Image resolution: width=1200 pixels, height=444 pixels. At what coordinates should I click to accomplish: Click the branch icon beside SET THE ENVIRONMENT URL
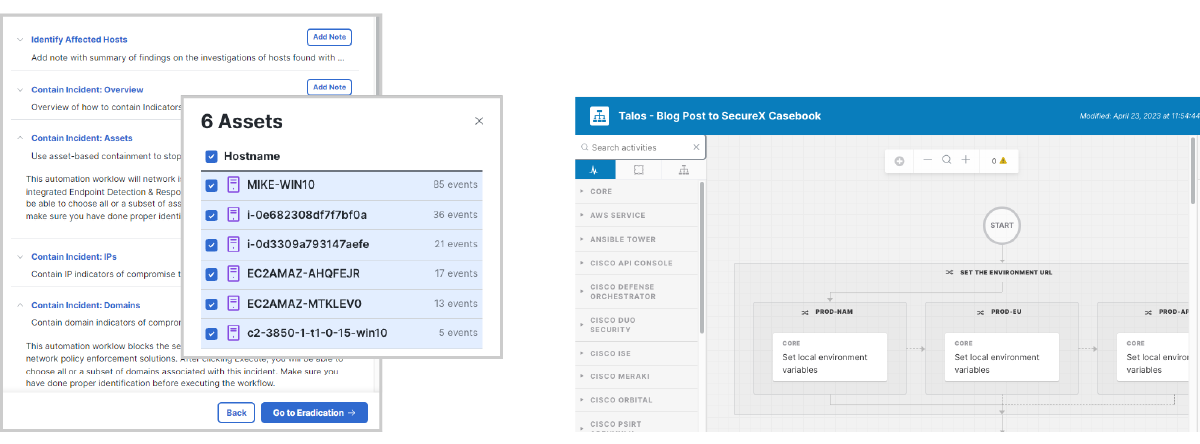pyautogui.click(x=949, y=272)
